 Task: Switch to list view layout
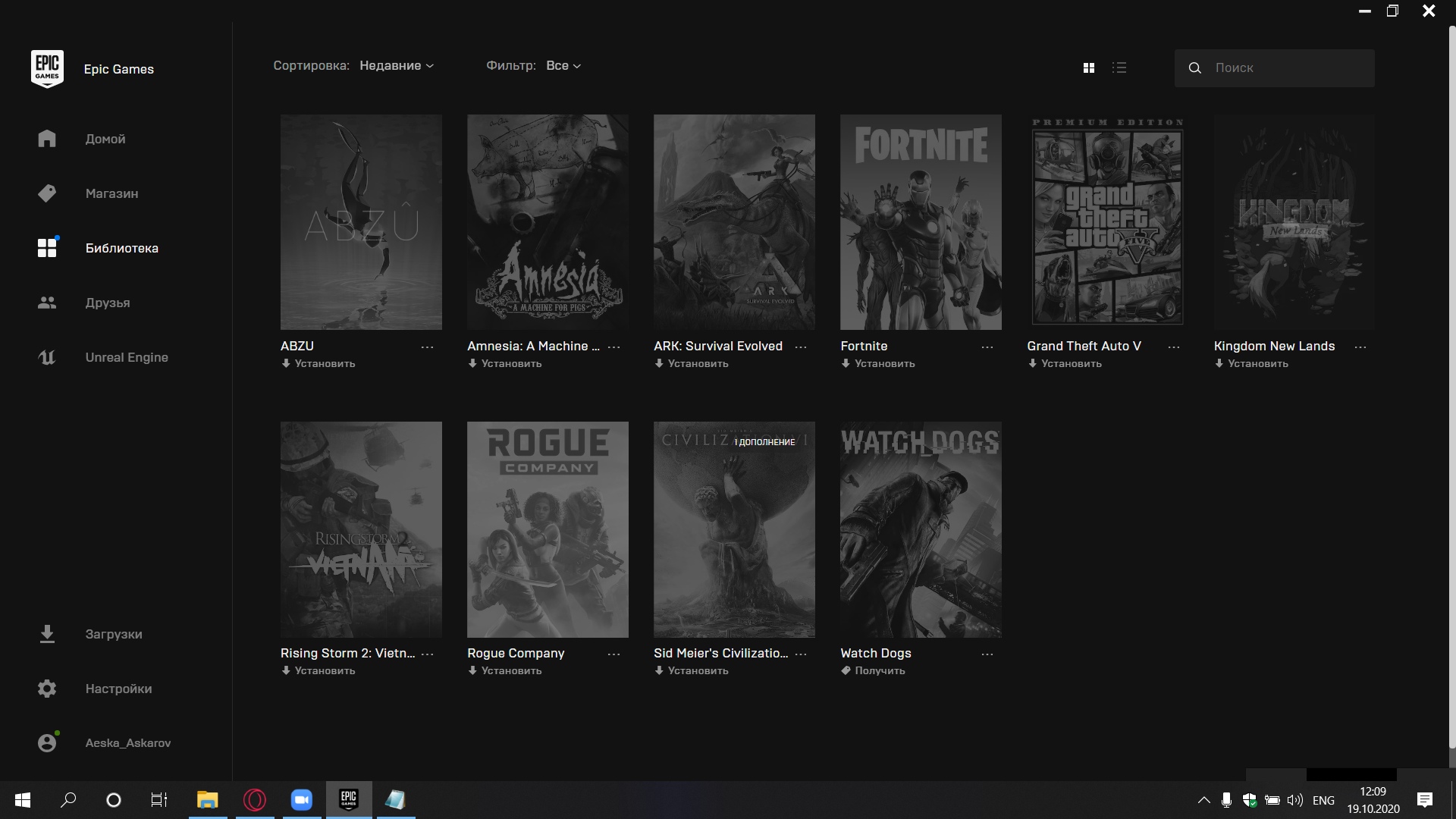point(1119,67)
